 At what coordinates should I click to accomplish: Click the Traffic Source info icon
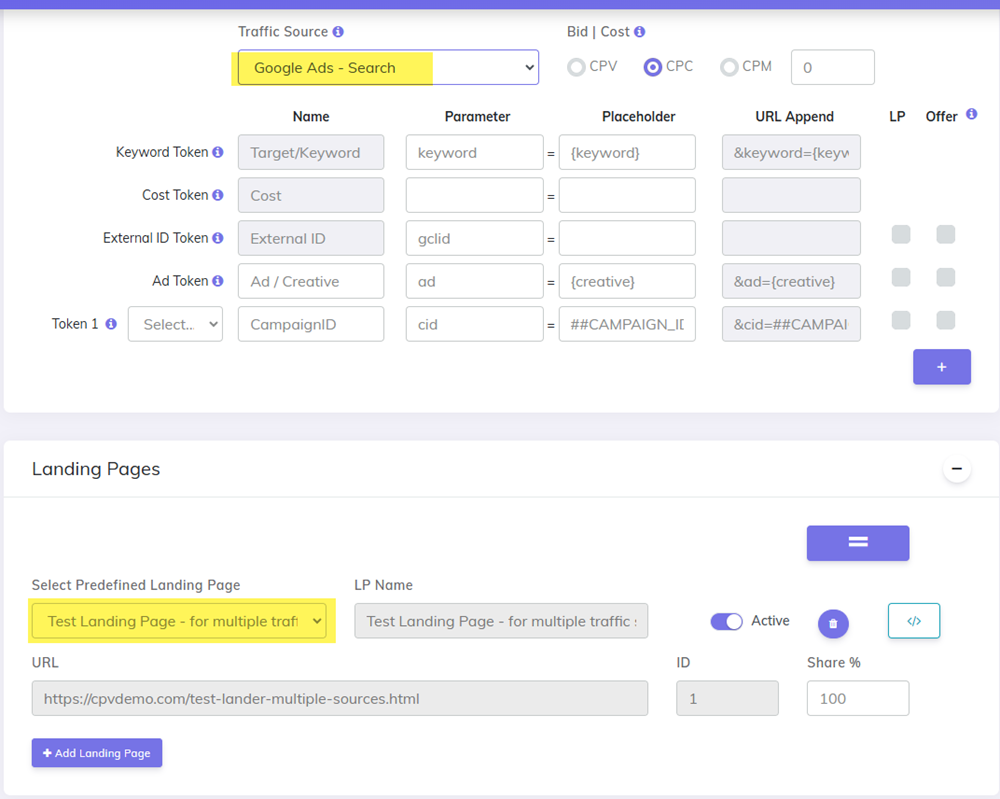coord(338,32)
